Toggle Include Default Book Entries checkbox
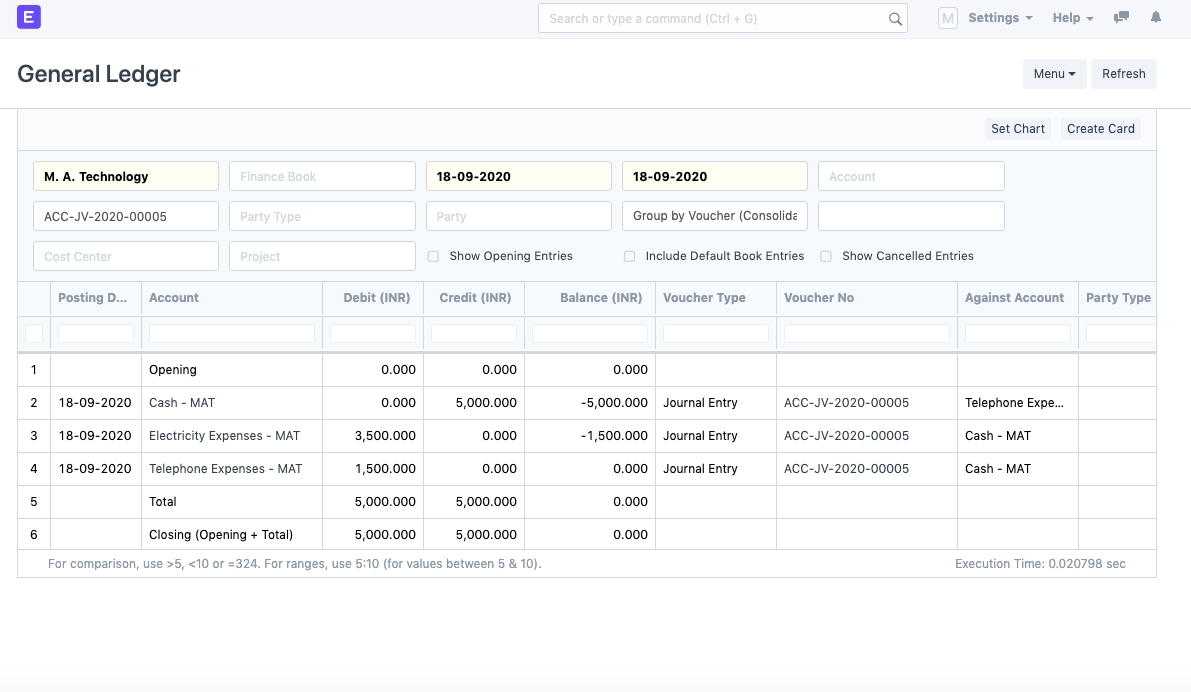This screenshot has width=1191, height=692. pyautogui.click(x=629, y=256)
